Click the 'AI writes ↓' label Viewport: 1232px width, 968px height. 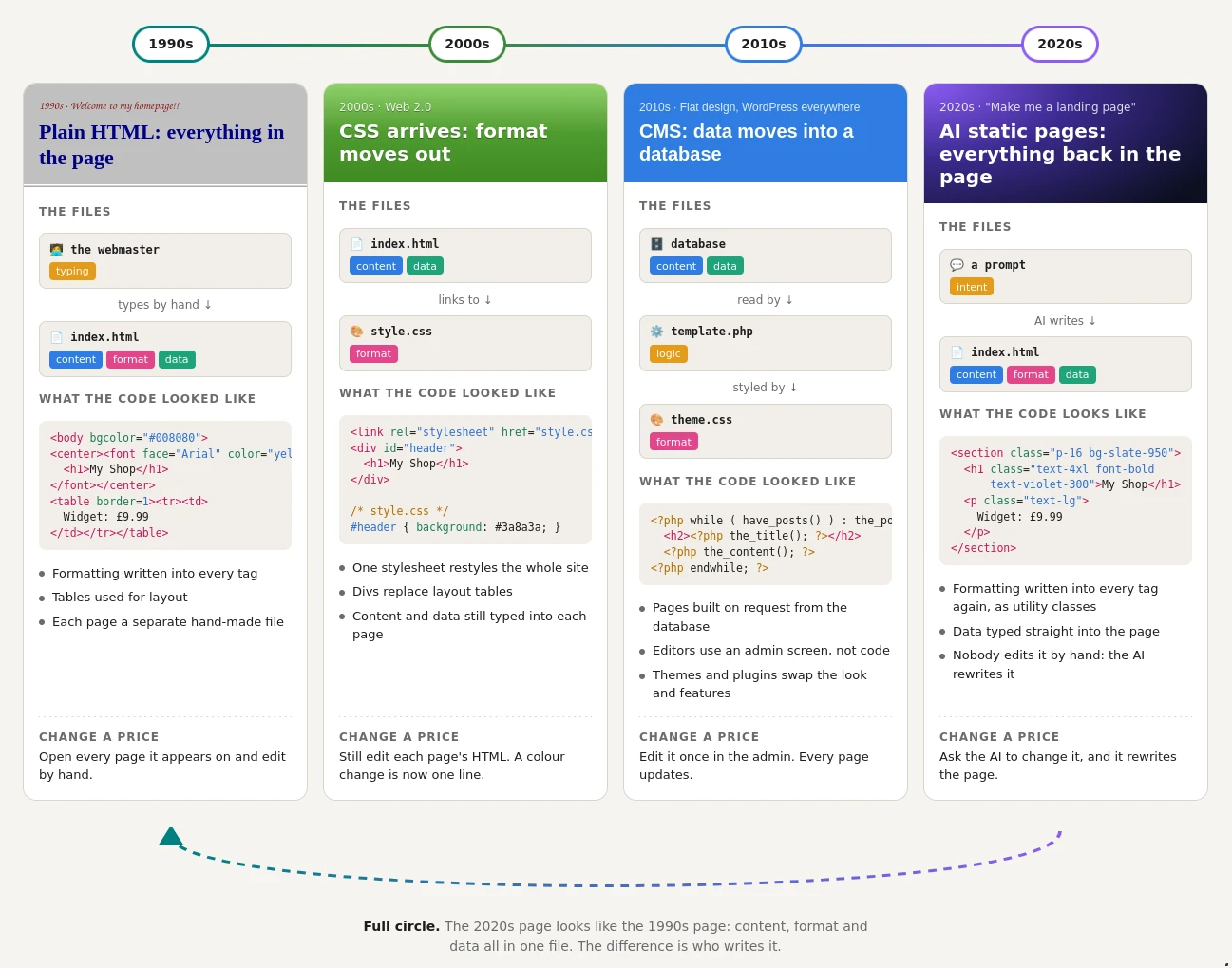tap(1066, 321)
